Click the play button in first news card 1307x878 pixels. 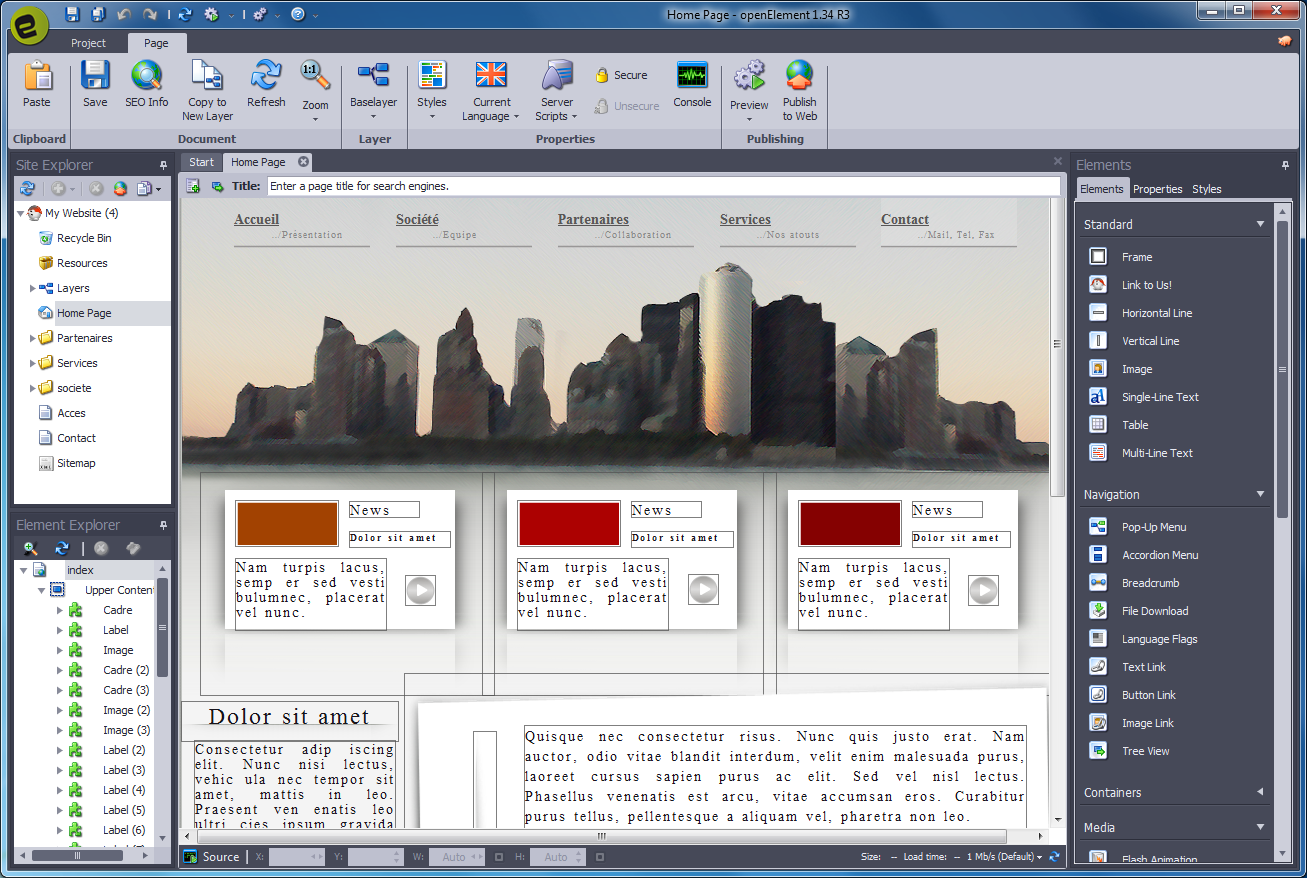420,590
